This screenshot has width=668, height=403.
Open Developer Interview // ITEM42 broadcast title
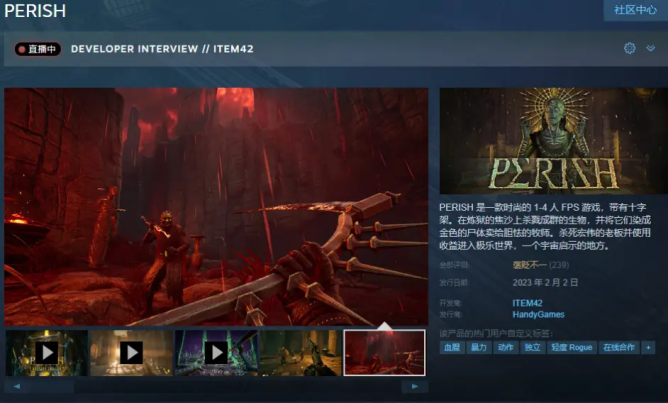click(162, 49)
